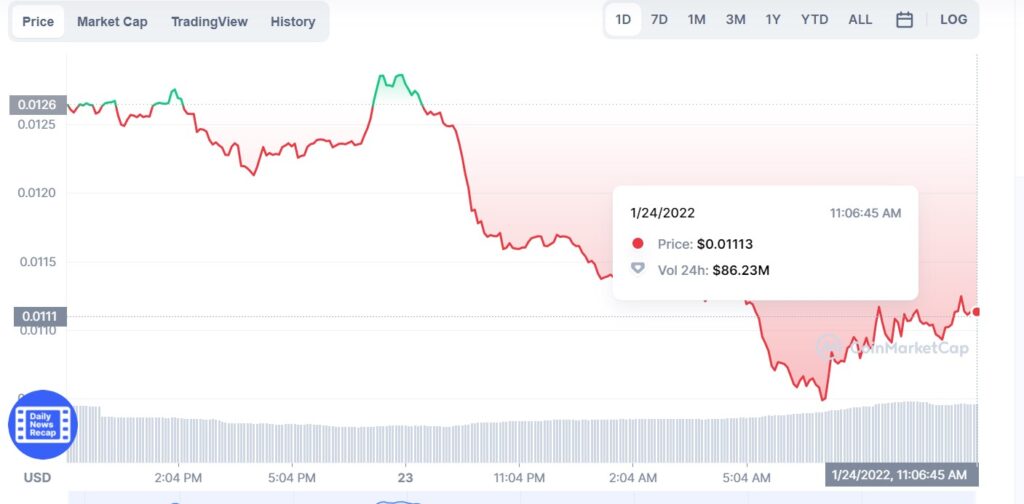Open the Daily News Recap widget
This screenshot has height=504, width=1024.
[x=42, y=425]
